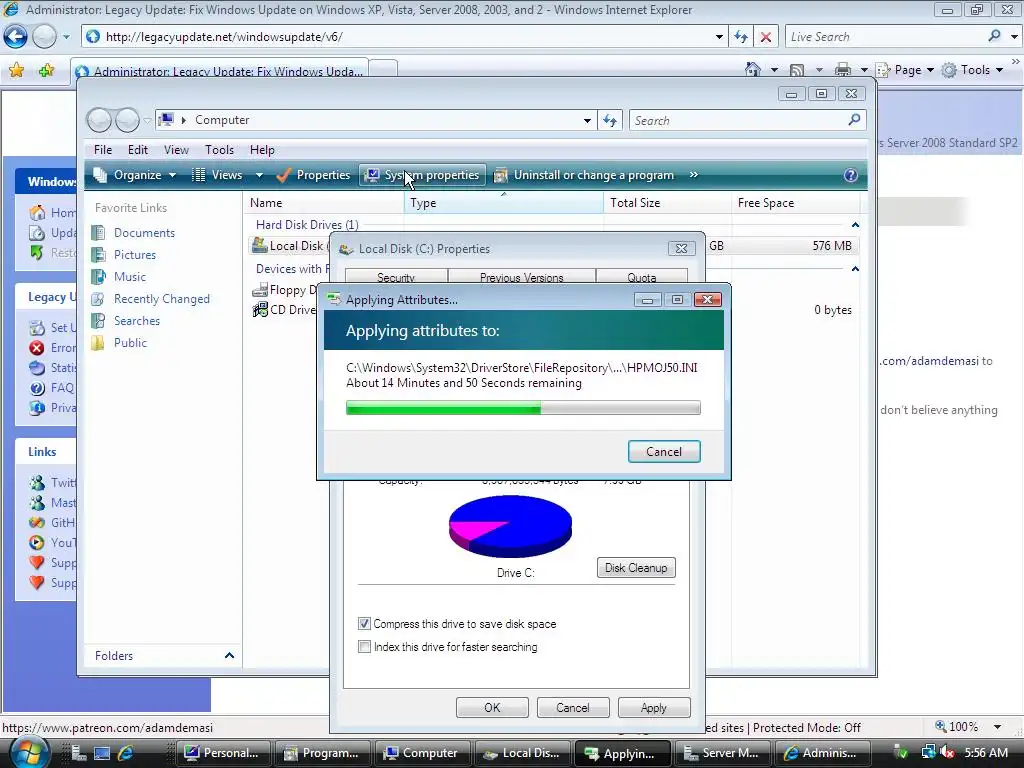This screenshot has height=768, width=1024.
Task: Click the Explorer address bar dropdown arrow
Action: tap(587, 120)
